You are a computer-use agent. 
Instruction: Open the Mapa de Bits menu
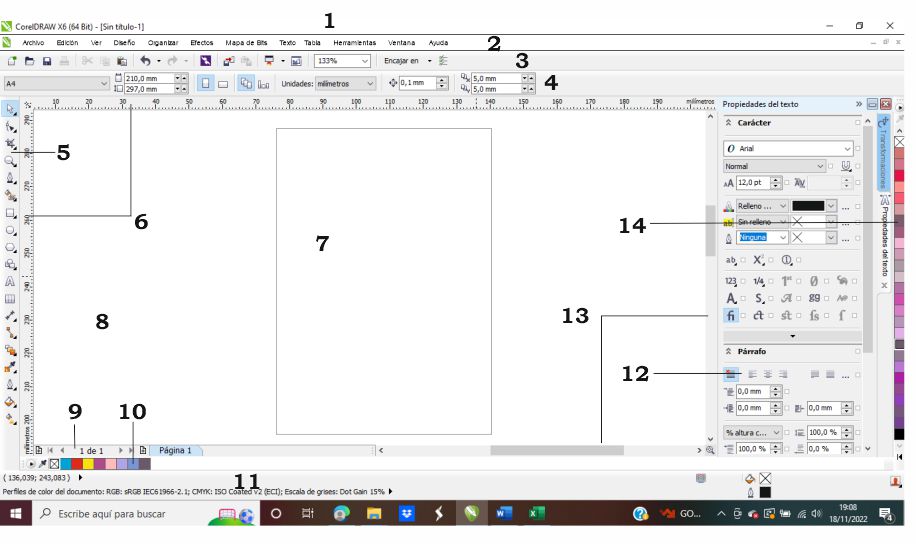[x=246, y=43]
